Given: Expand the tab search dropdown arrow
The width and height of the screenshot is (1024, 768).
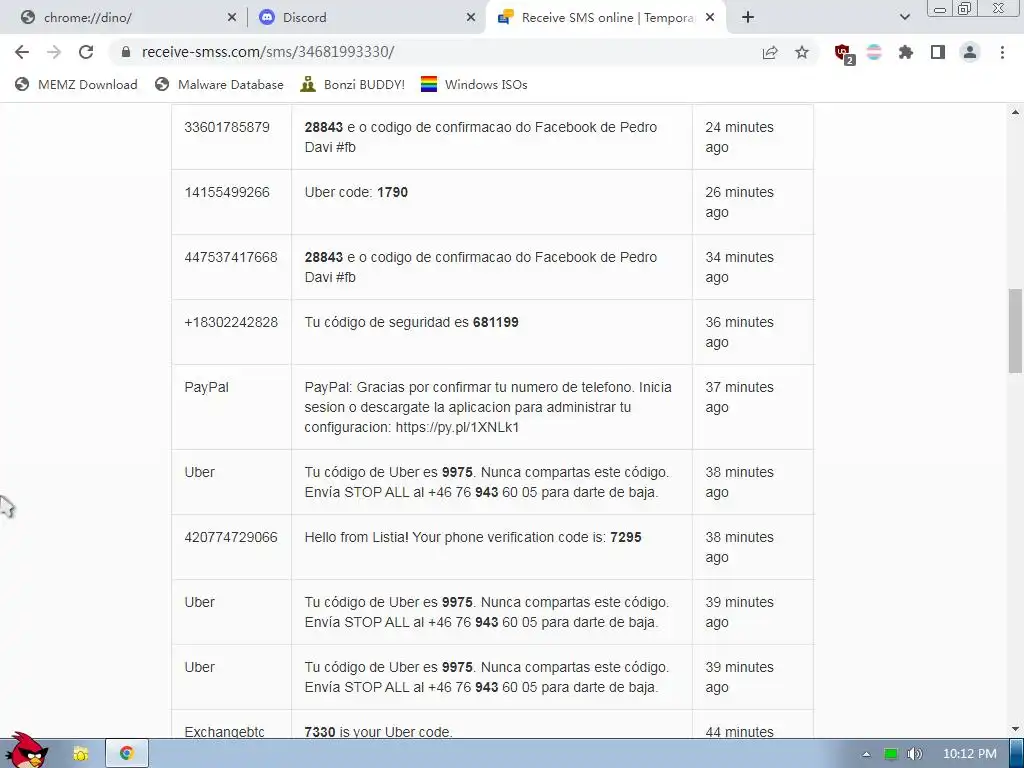Looking at the screenshot, I should [904, 18].
